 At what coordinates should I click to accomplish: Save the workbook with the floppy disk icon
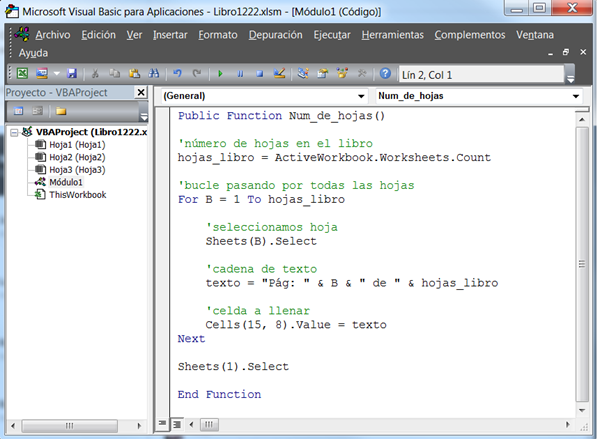coord(71,73)
